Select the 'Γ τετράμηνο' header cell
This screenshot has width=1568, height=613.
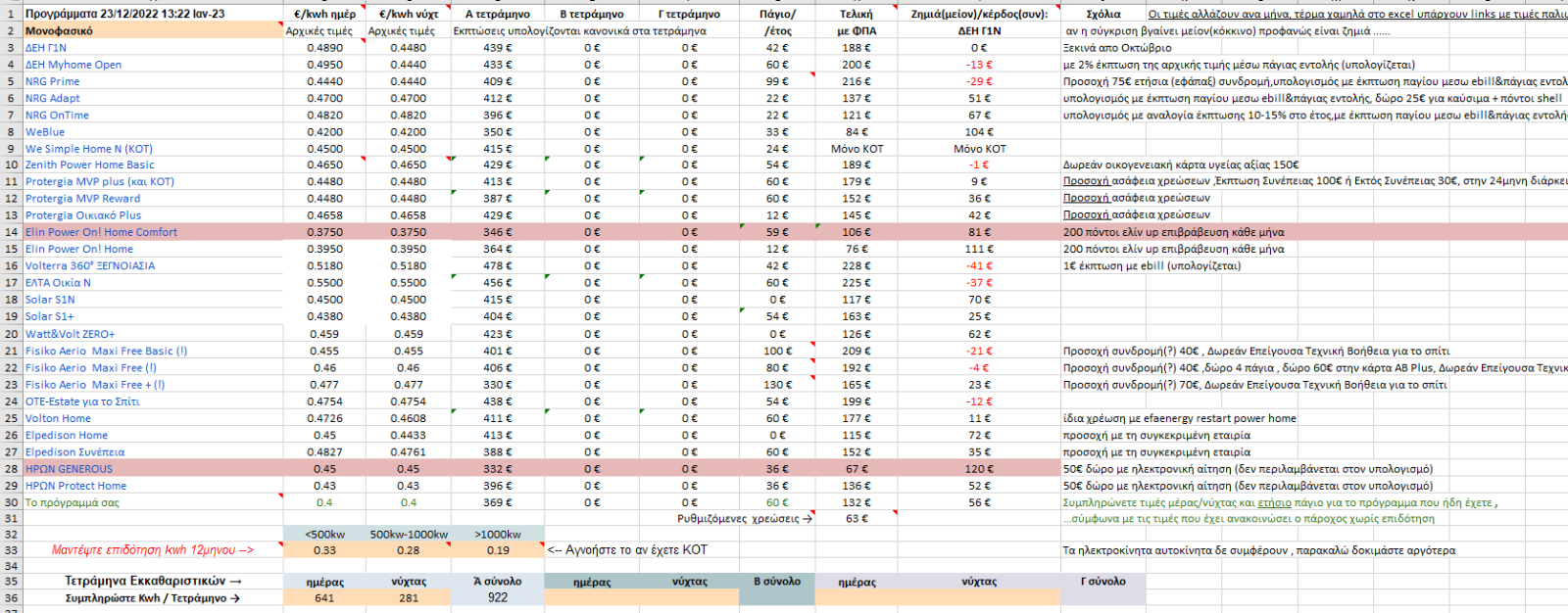click(x=689, y=14)
